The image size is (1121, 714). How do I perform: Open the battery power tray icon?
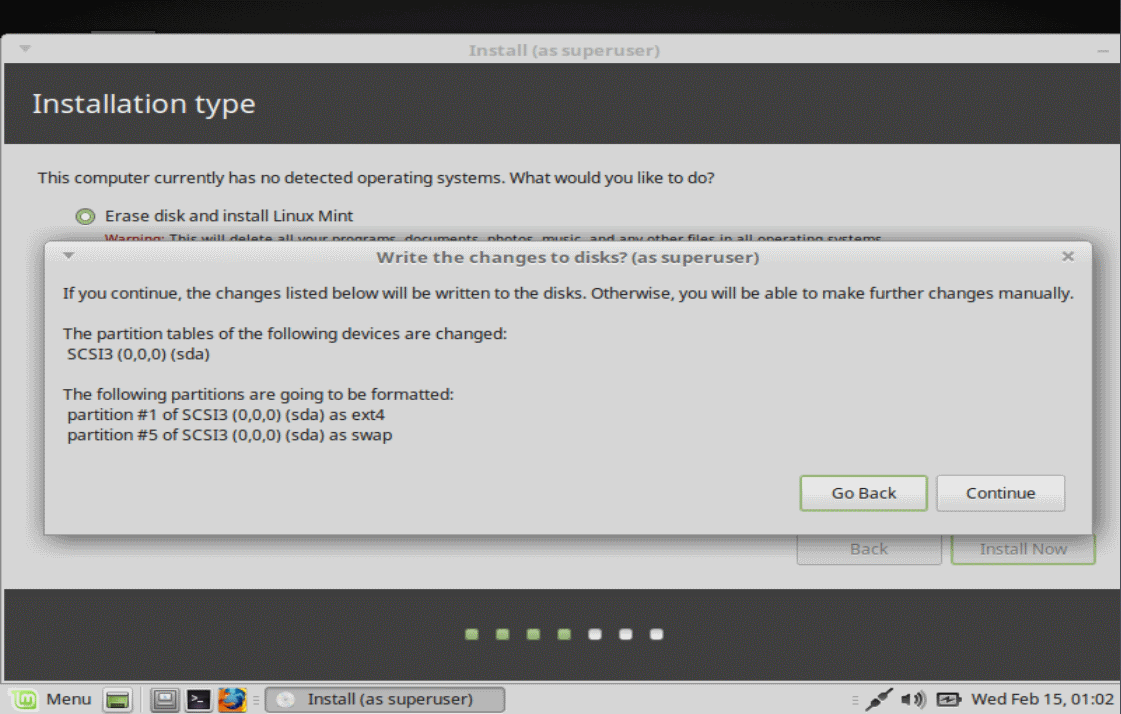pos(948,700)
